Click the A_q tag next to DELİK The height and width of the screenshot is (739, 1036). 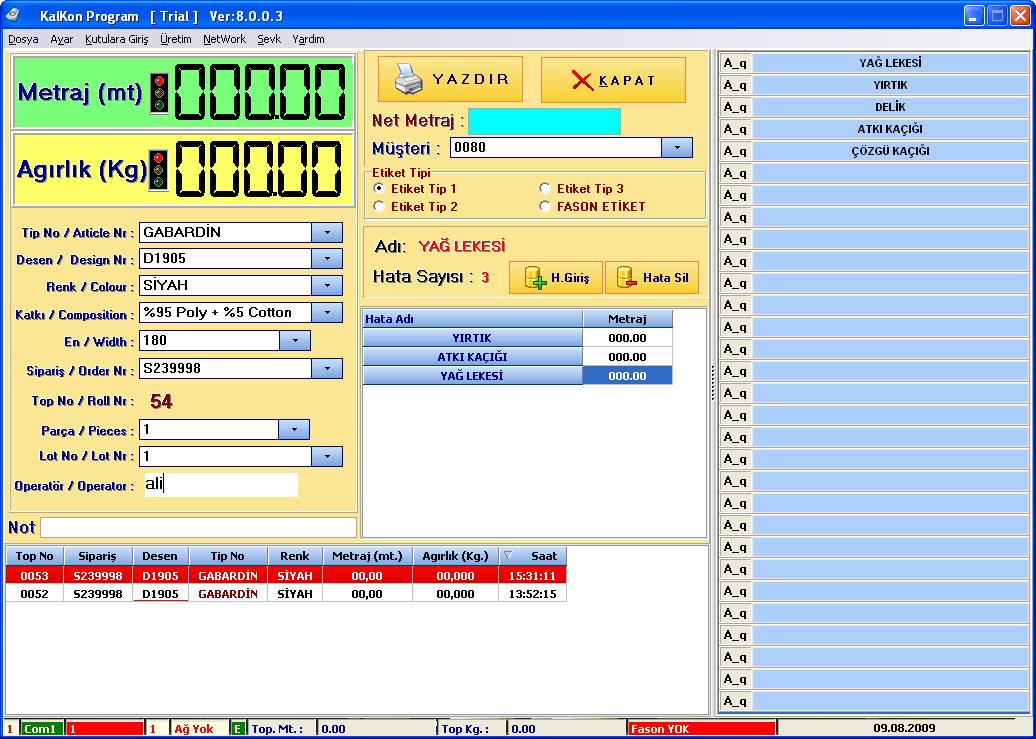(x=735, y=107)
